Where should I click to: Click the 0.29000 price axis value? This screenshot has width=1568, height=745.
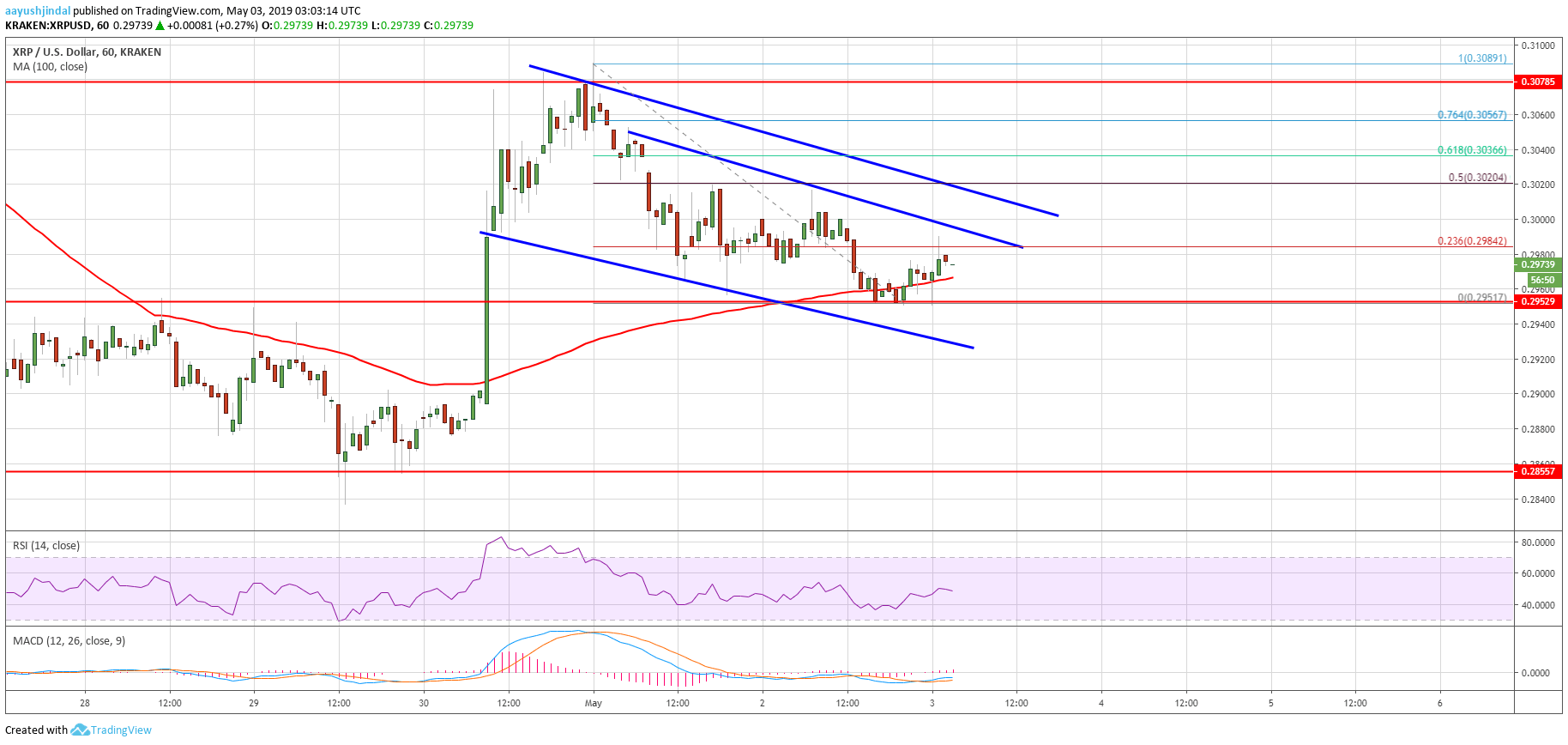click(x=1538, y=395)
